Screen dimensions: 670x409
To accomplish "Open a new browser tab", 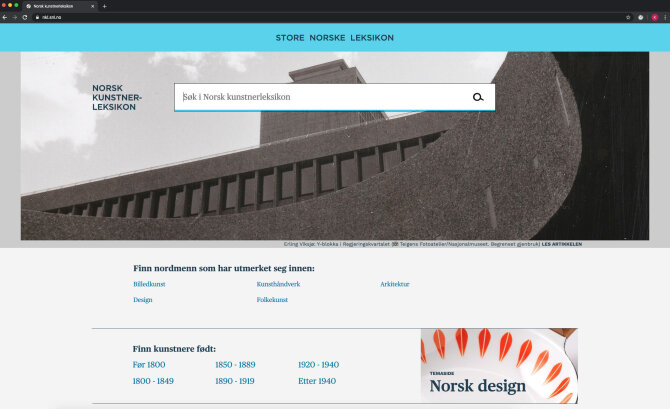I will (x=104, y=6).
